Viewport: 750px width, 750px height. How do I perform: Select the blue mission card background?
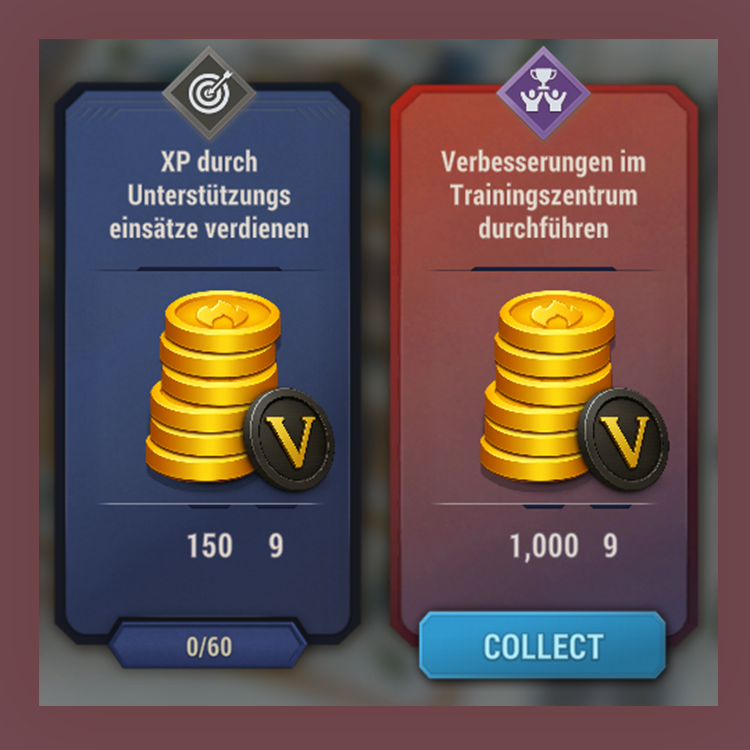coord(208,364)
